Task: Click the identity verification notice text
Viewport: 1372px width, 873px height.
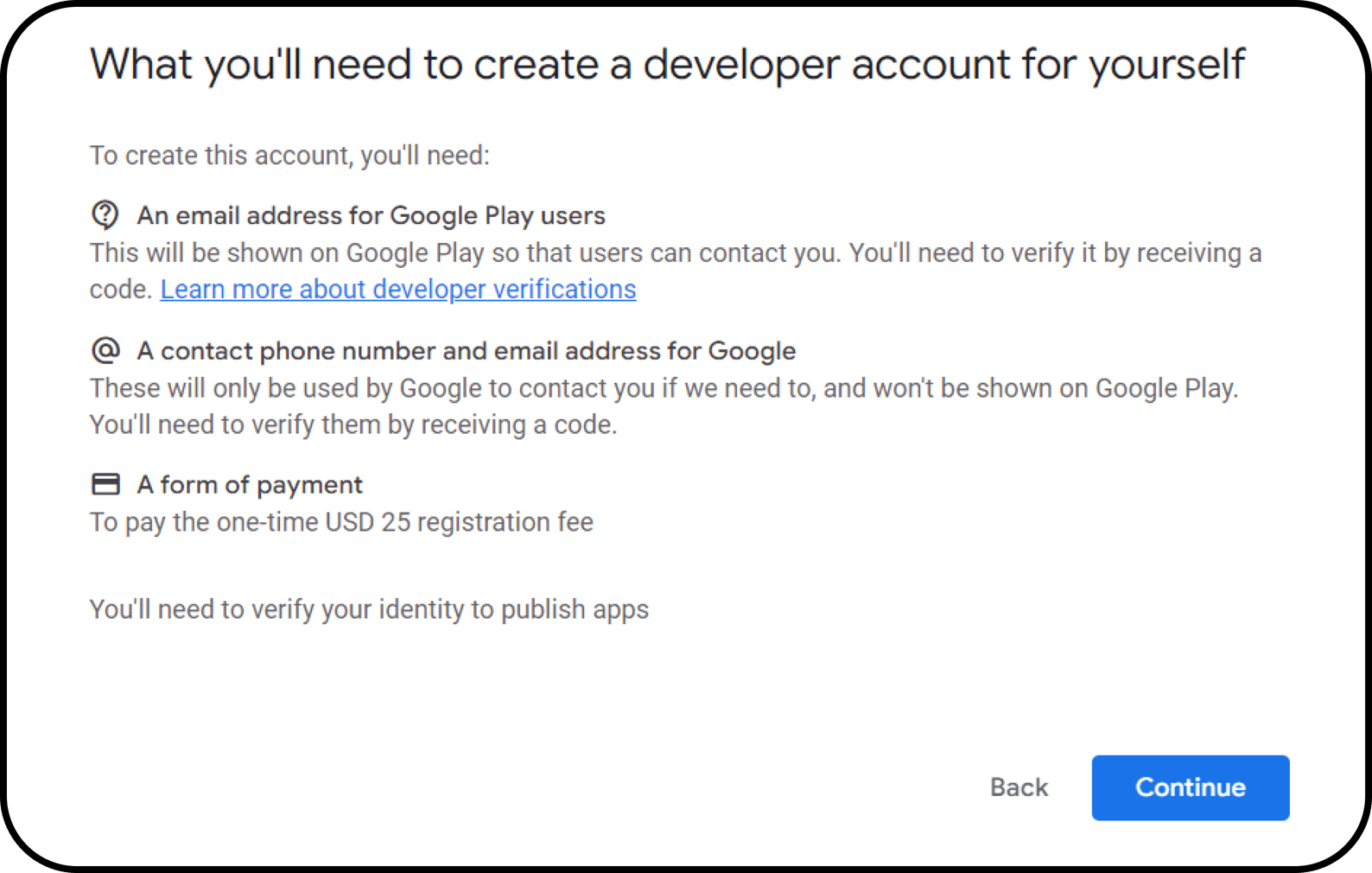Action: click(x=369, y=609)
